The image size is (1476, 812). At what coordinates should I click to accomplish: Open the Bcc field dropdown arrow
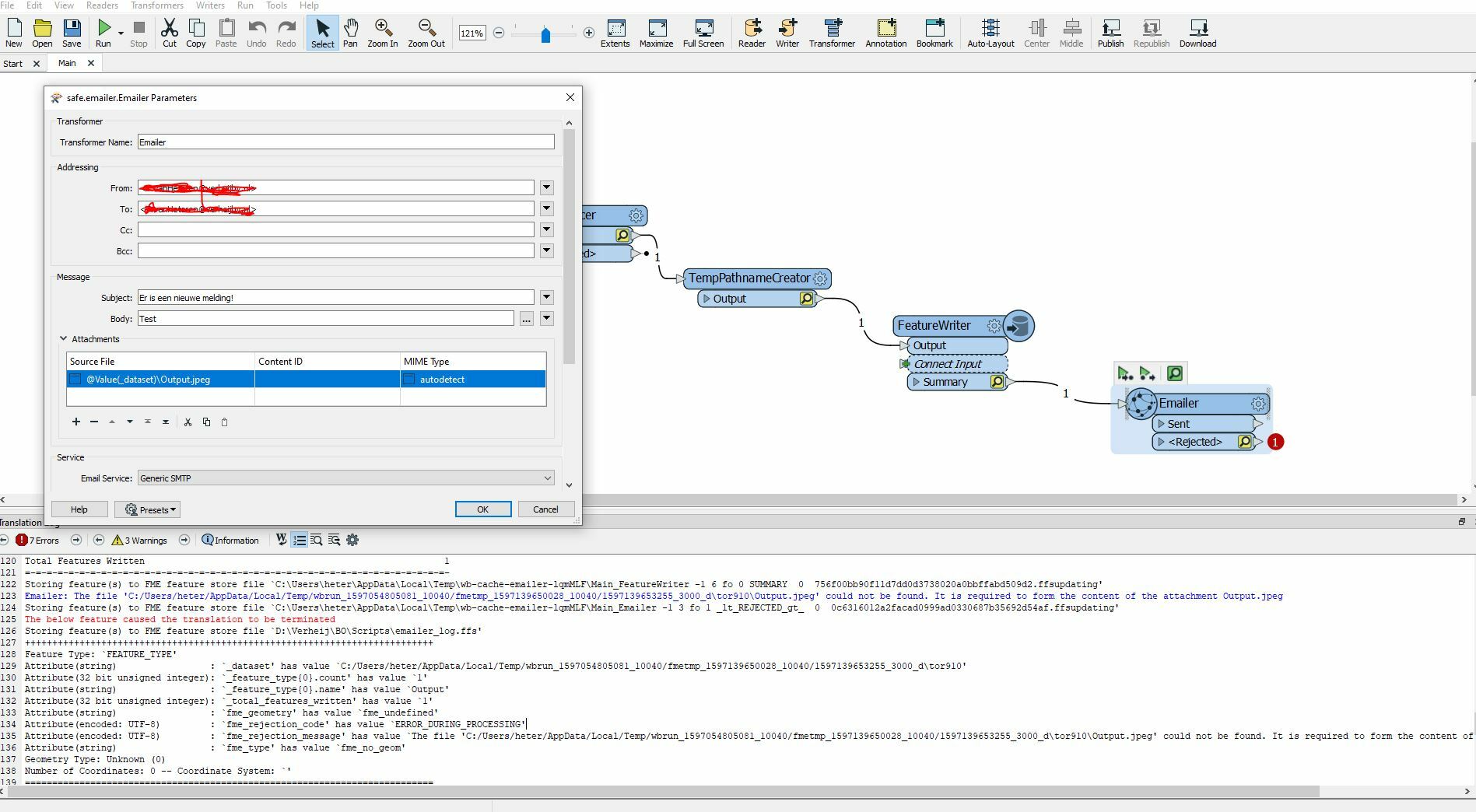[x=546, y=250]
